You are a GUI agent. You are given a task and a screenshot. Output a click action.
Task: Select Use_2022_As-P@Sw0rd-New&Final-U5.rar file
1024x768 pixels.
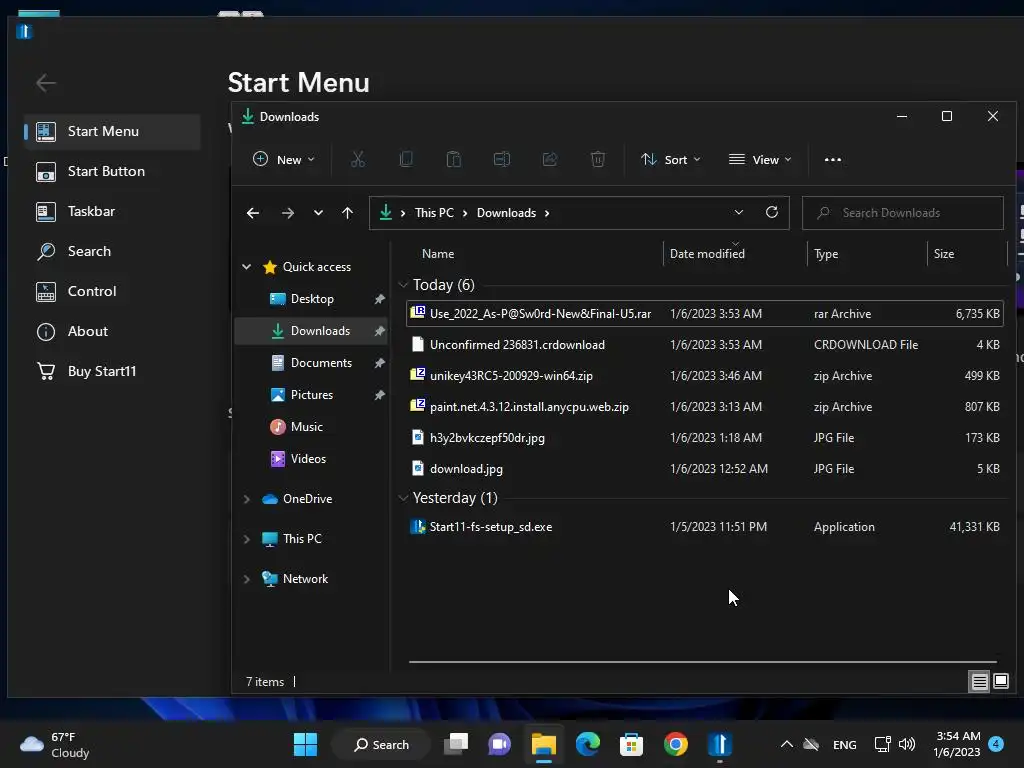[x=705, y=313]
